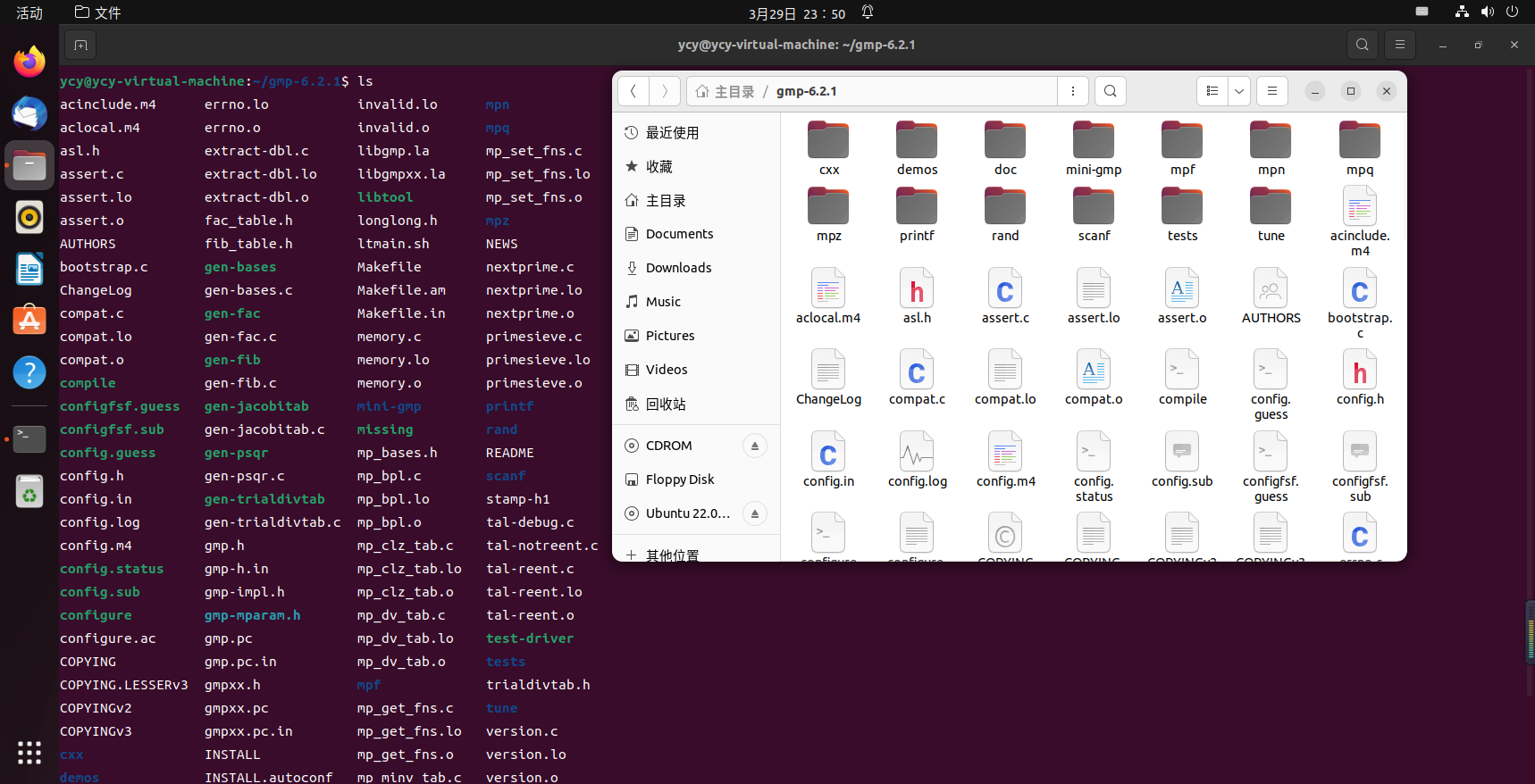
Task: Search files in gmp-6.2.1 folder
Action: pyautogui.click(x=1110, y=91)
